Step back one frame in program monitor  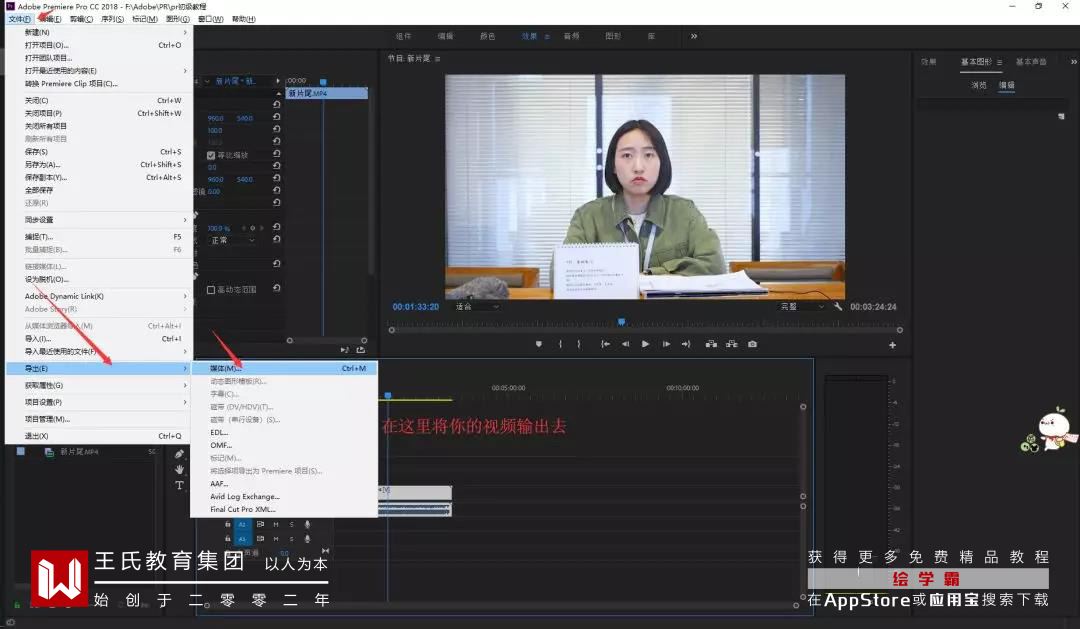click(x=625, y=344)
